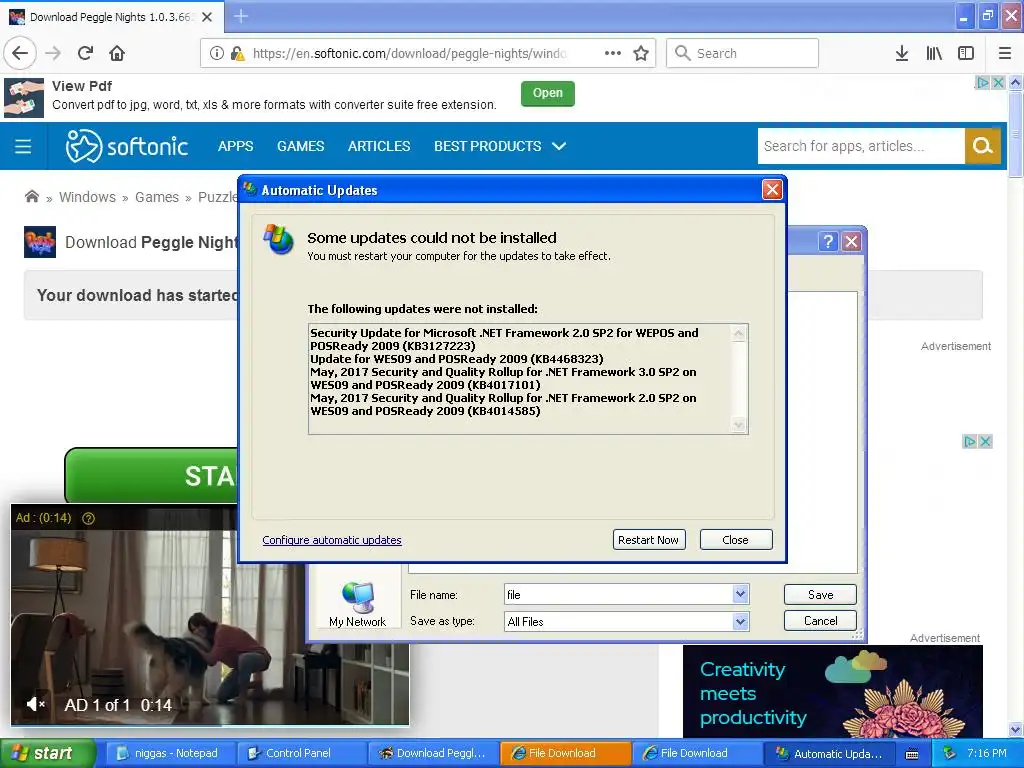This screenshot has width=1024, height=768.
Task: Click Close button in Automatic Updates
Action: [736, 539]
